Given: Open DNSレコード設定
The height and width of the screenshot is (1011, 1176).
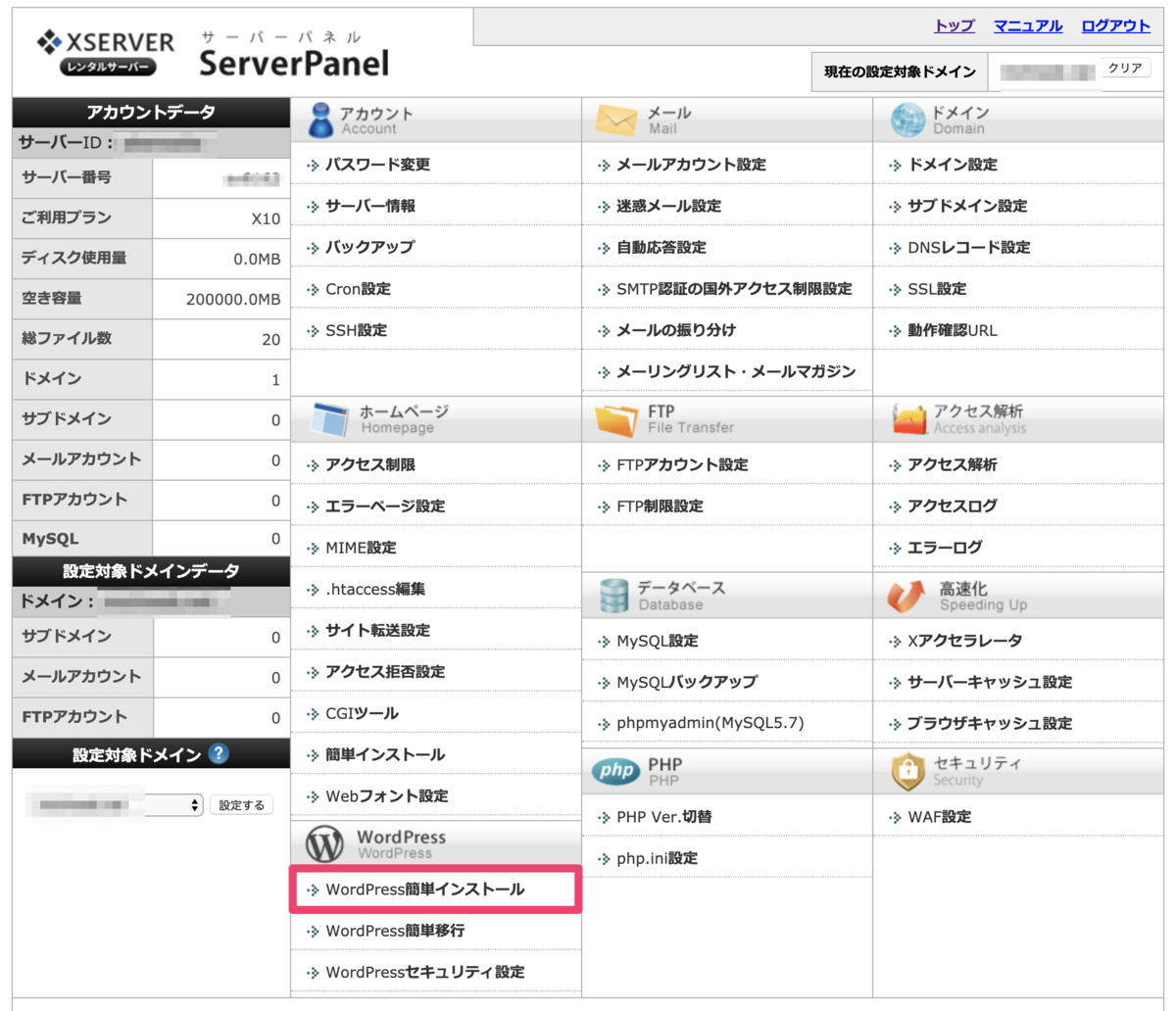Looking at the screenshot, I should point(969,247).
